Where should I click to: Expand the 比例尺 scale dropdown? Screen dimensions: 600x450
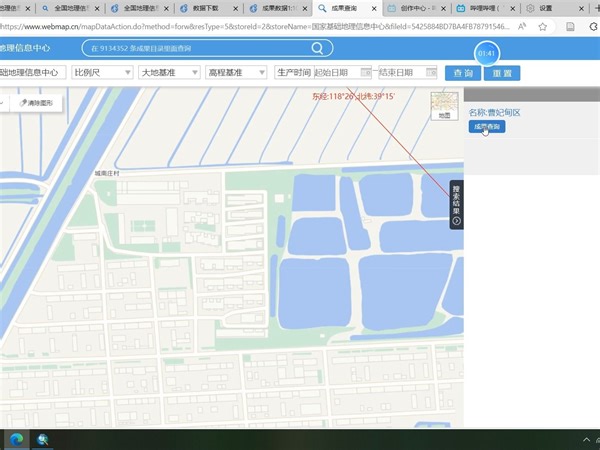click(x=102, y=72)
